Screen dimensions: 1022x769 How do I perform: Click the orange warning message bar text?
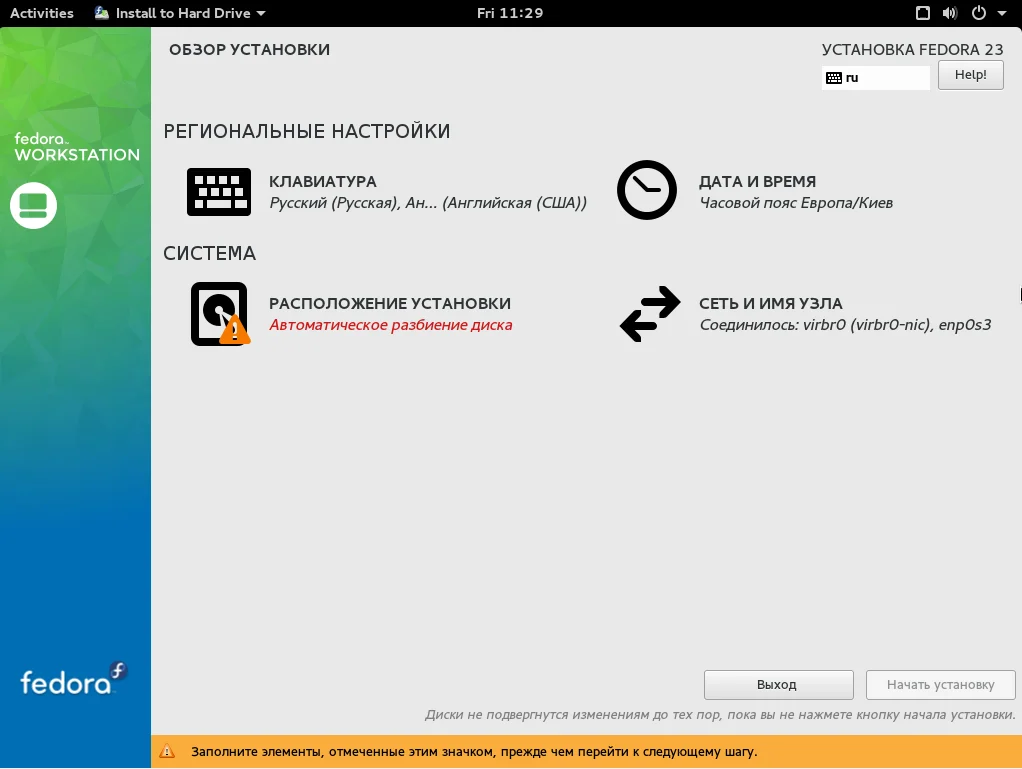[x=474, y=751]
